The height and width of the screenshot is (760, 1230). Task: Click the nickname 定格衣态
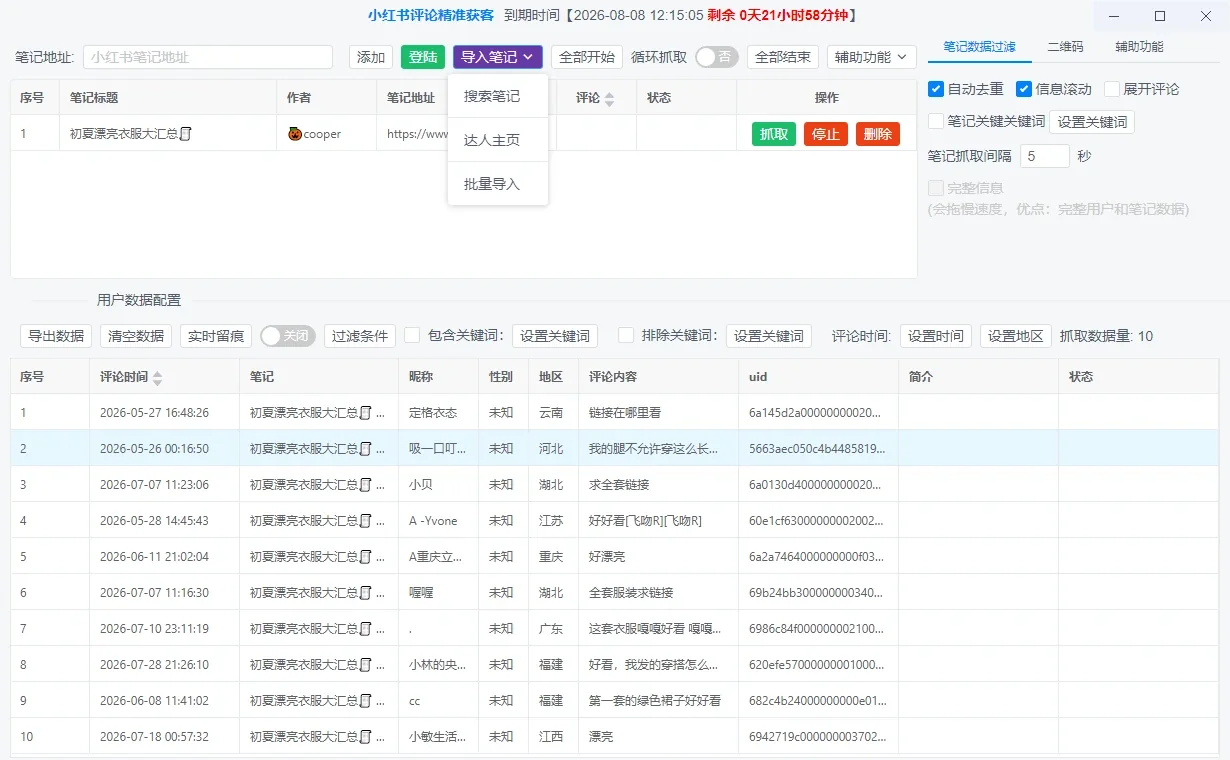(433, 412)
